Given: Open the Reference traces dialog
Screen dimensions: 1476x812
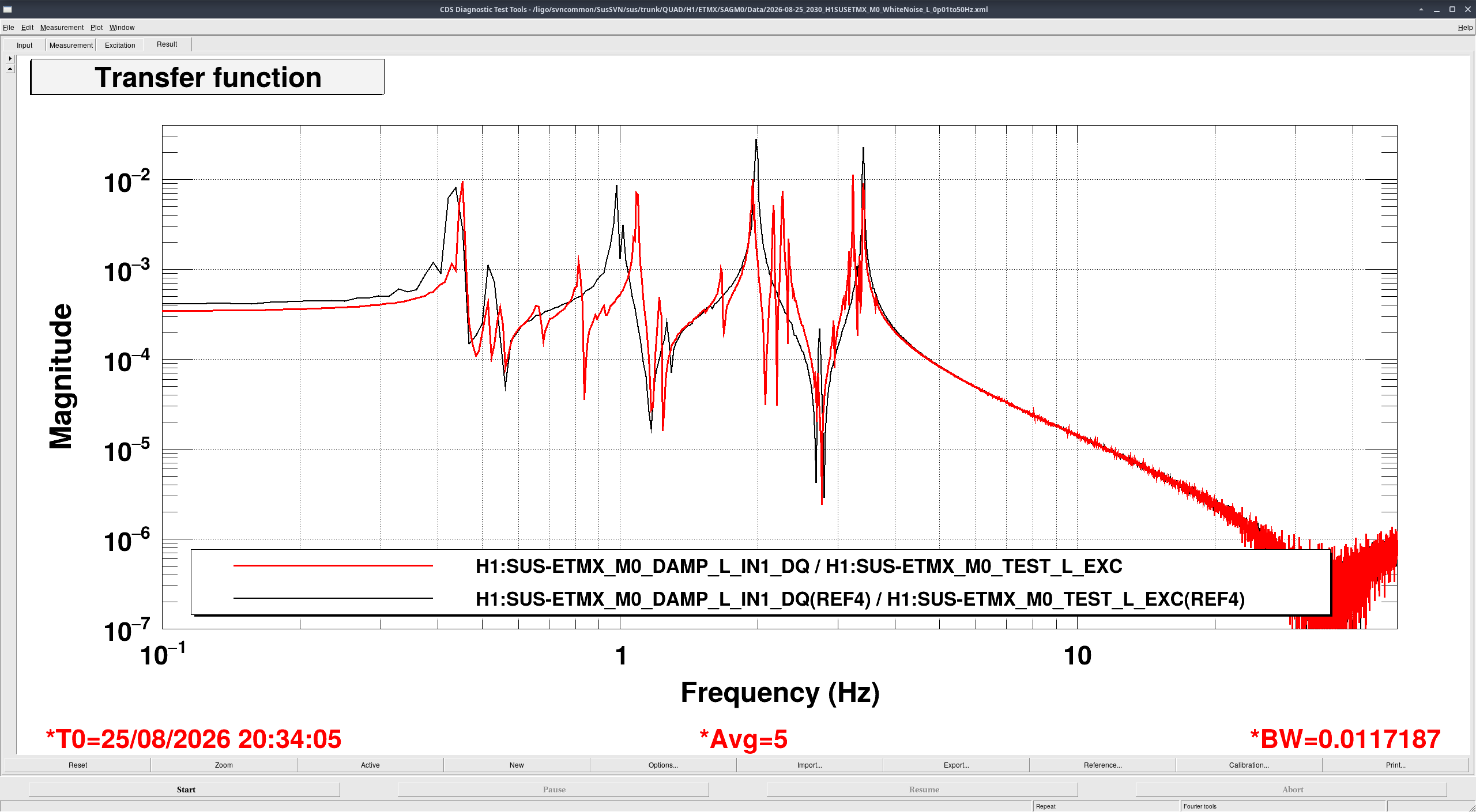Looking at the screenshot, I should pyautogui.click(x=1102, y=765).
